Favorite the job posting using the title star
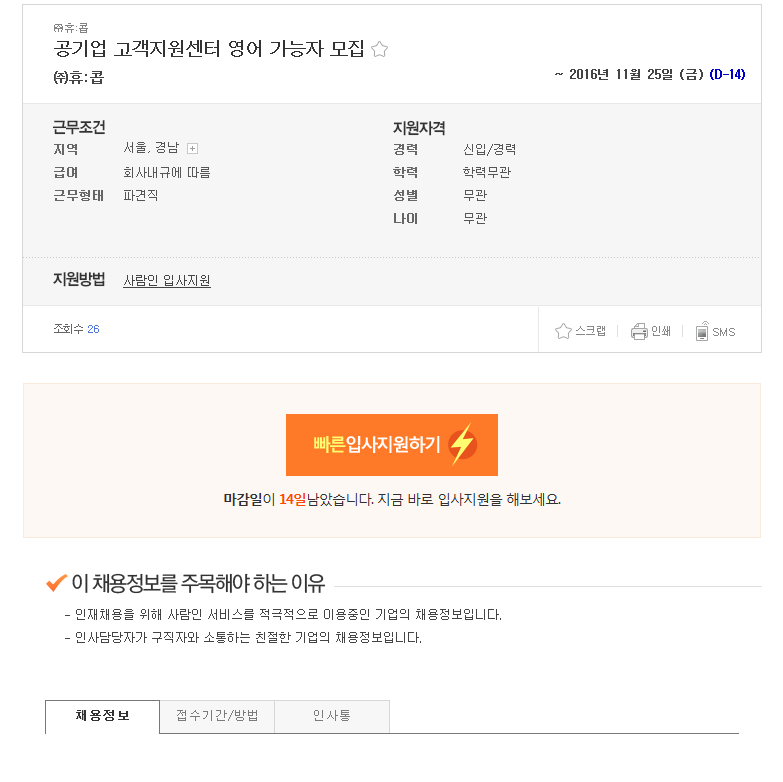 pyautogui.click(x=380, y=49)
